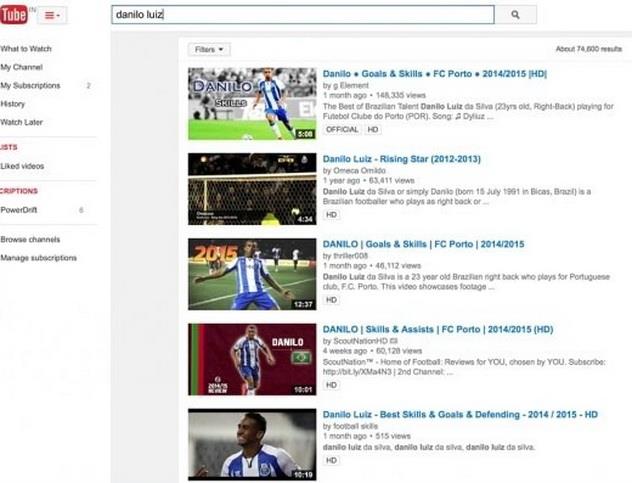Open Danilo Goals & Skills first video thumbnail
This screenshot has height=483, width=632.
[252, 103]
